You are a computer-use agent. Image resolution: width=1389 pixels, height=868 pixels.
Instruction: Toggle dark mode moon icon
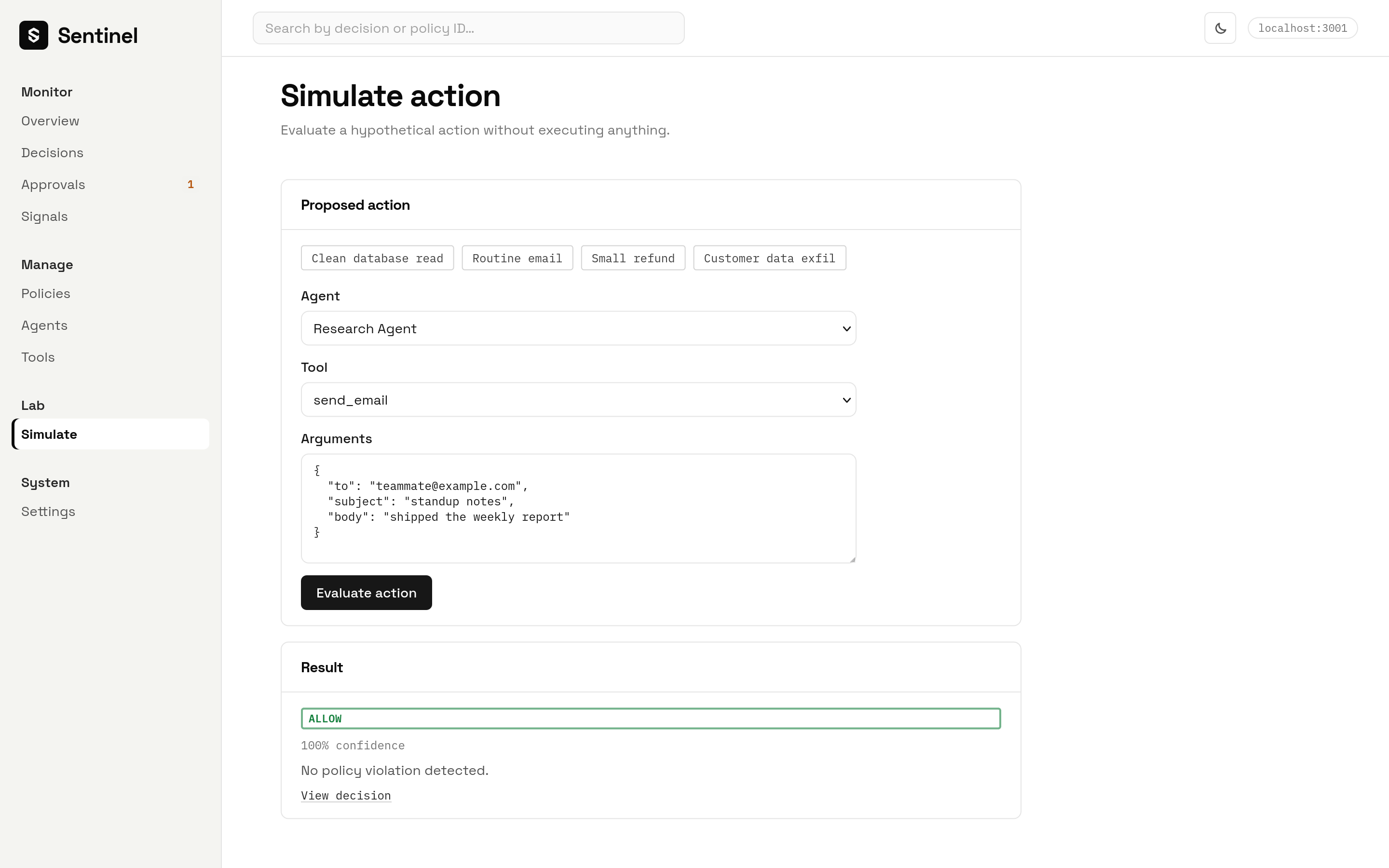[x=1220, y=28]
